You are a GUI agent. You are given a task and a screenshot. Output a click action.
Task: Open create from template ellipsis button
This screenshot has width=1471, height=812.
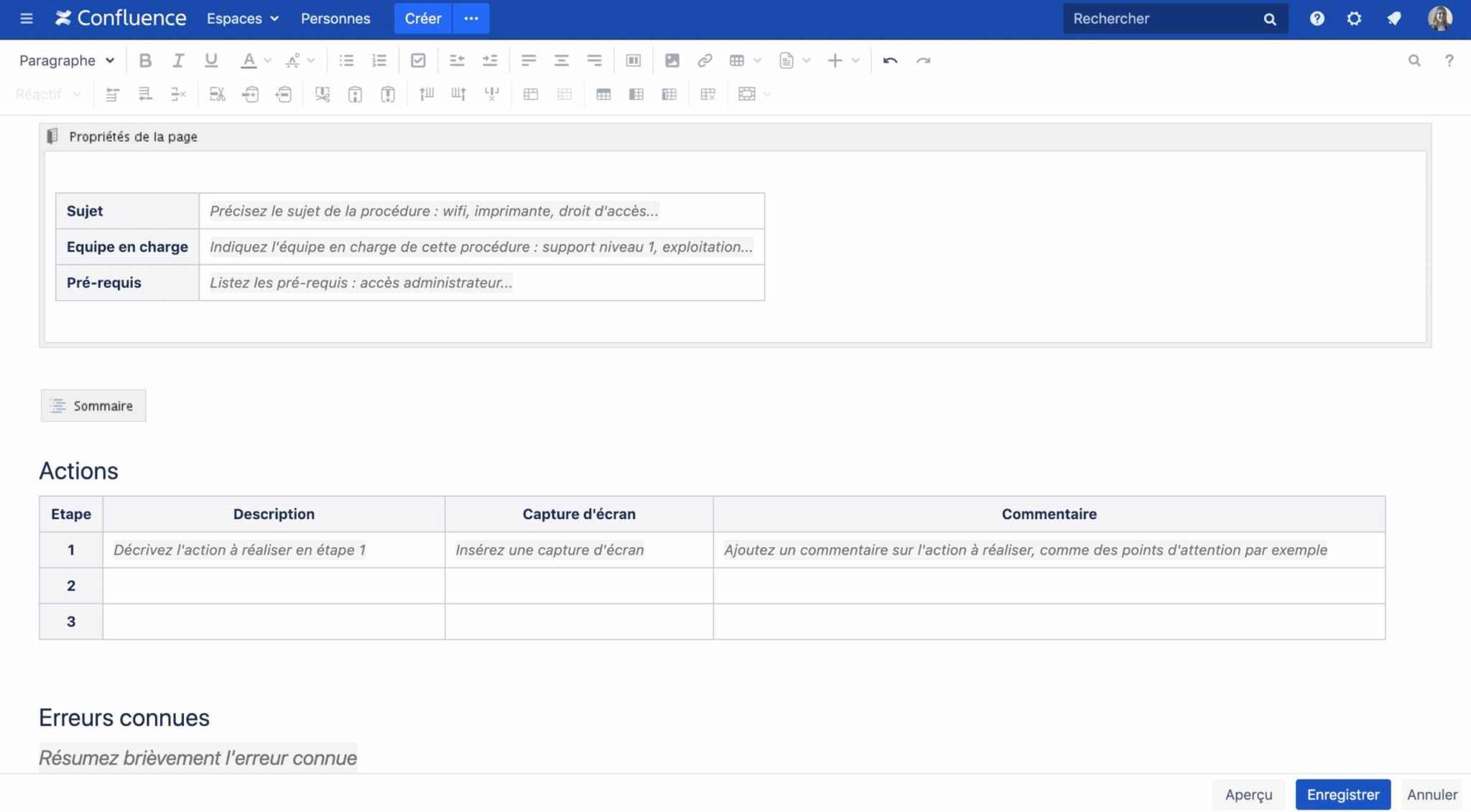[471, 19]
